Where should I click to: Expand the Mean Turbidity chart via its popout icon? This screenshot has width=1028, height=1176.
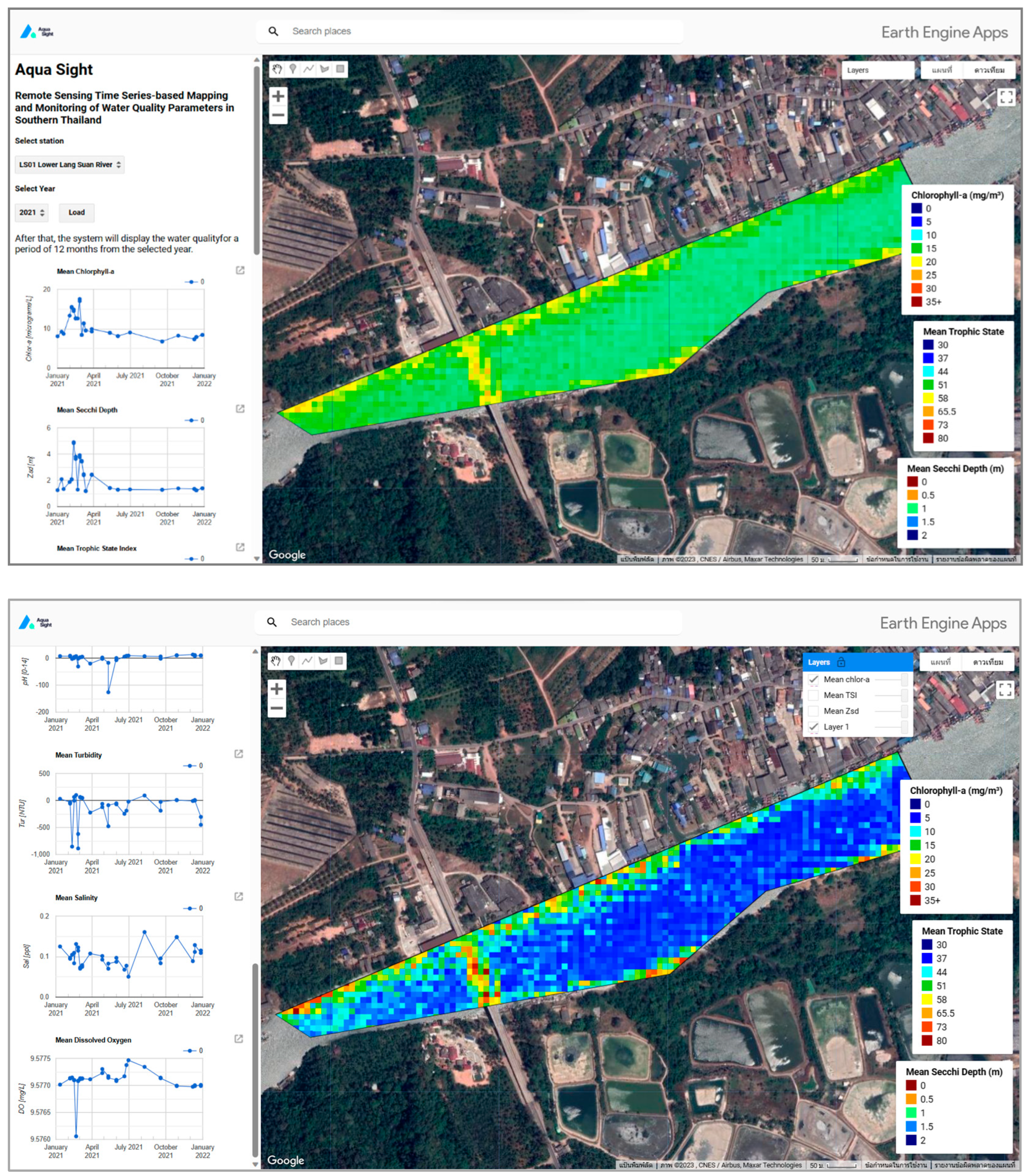pos(239,754)
